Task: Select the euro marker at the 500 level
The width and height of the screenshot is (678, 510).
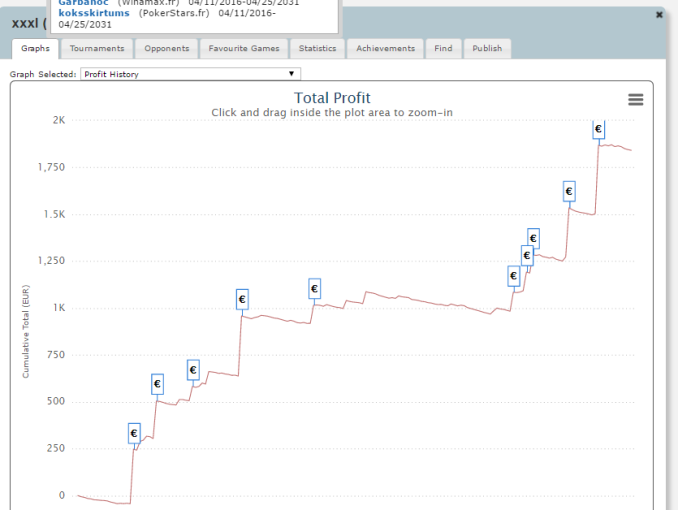Action: point(157,384)
